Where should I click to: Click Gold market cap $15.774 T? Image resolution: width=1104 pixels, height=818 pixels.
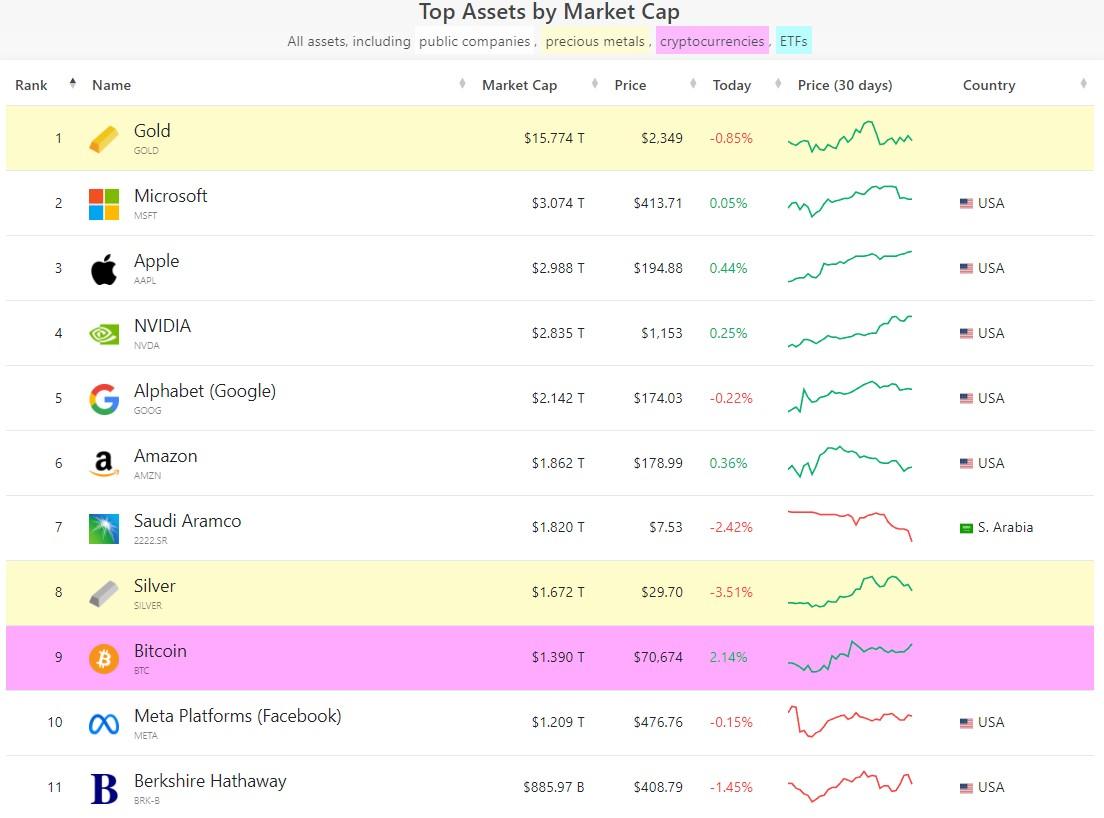554,138
